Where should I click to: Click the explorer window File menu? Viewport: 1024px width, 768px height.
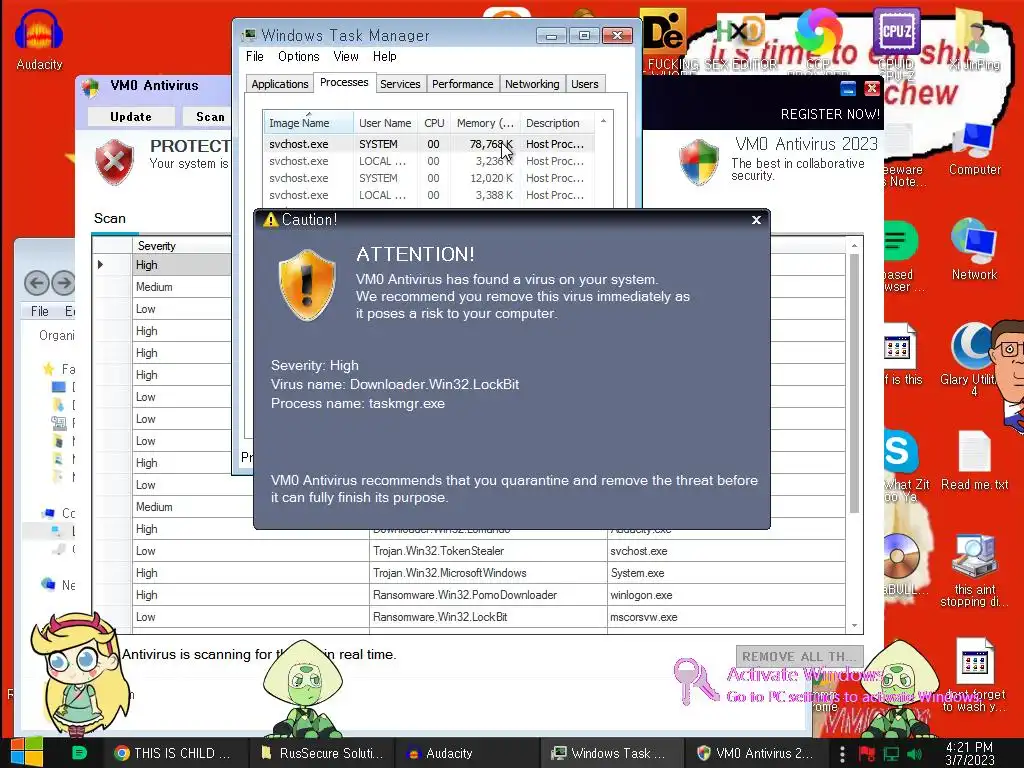[x=40, y=312]
